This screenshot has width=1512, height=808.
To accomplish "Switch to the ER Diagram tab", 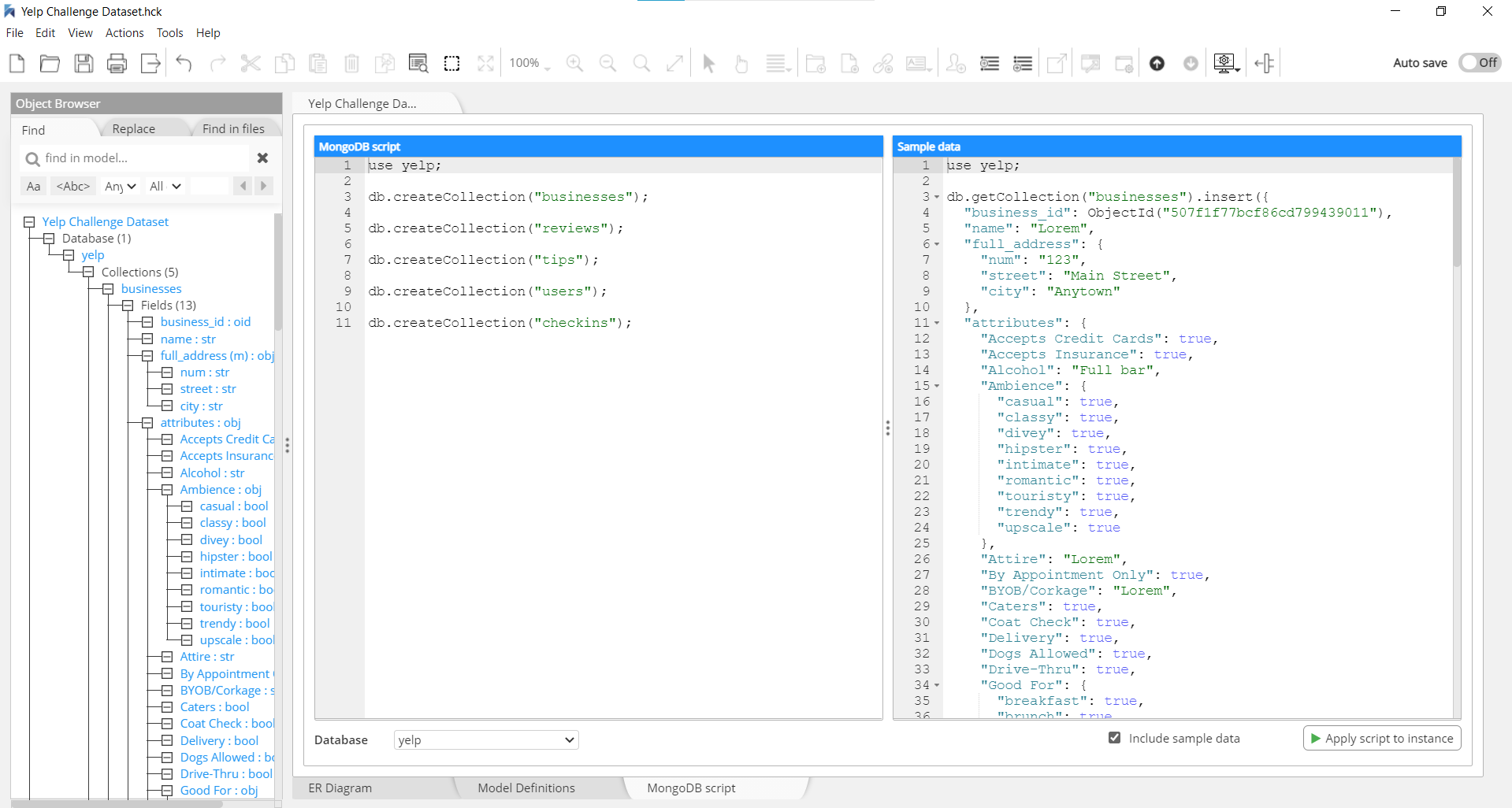I will [x=340, y=788].
